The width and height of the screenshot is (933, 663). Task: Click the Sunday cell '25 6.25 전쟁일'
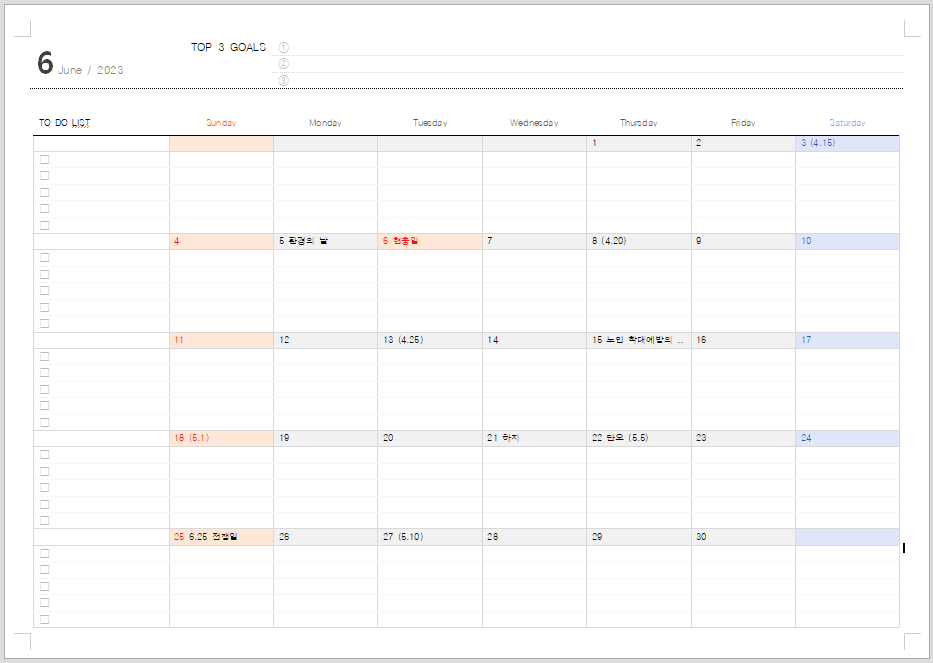pos(221,537)
